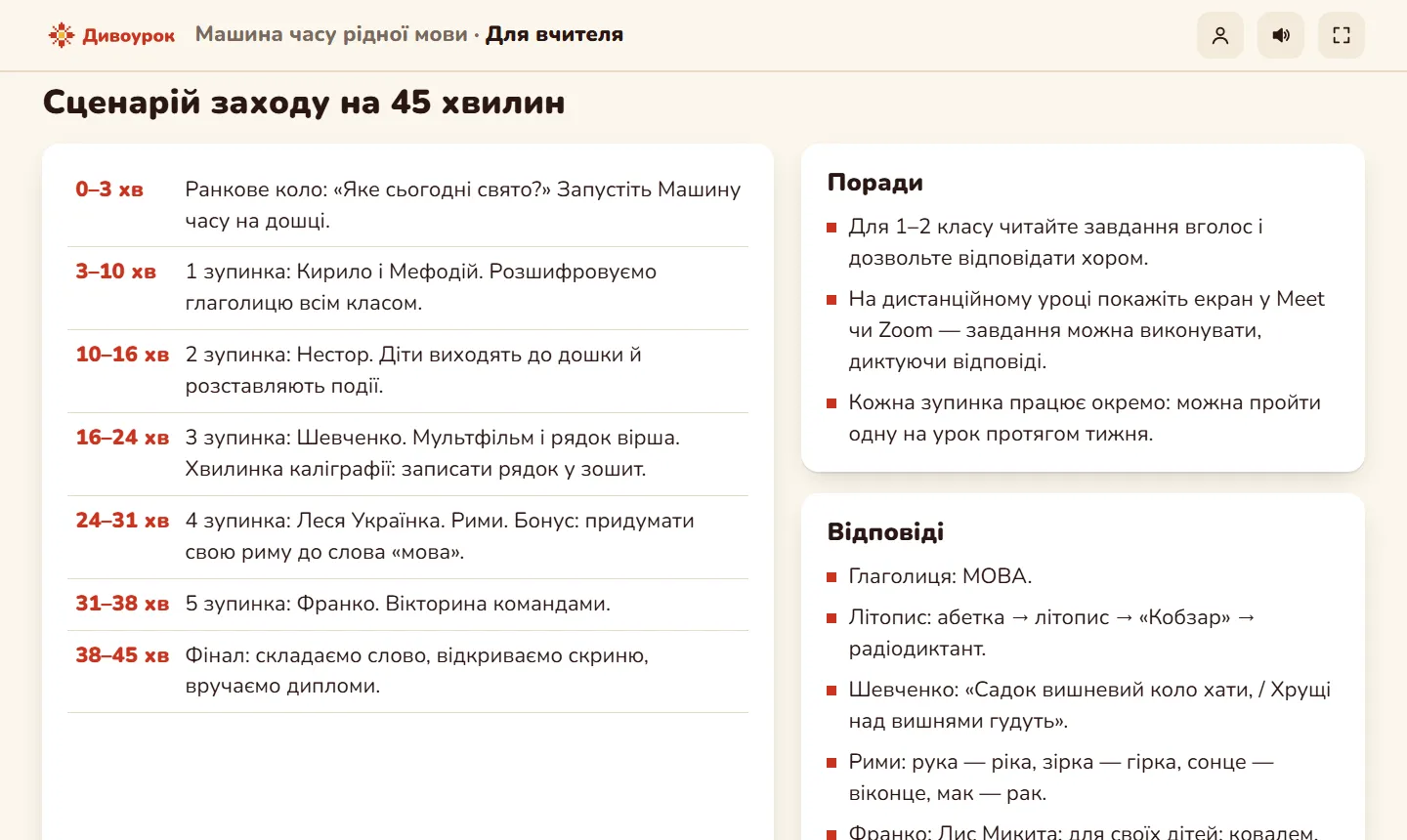Click the '0–3 хв' time label
Screen dimensions: 1407x840
click(109, 189)
